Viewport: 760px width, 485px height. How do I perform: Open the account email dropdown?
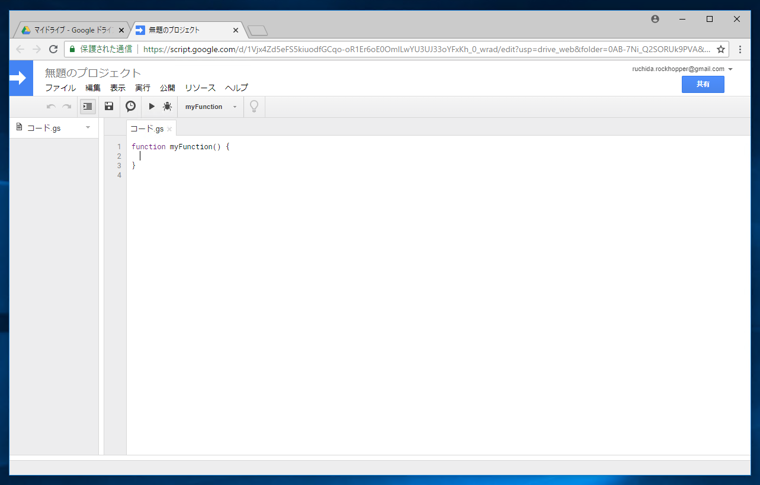(x=682, y=69)
